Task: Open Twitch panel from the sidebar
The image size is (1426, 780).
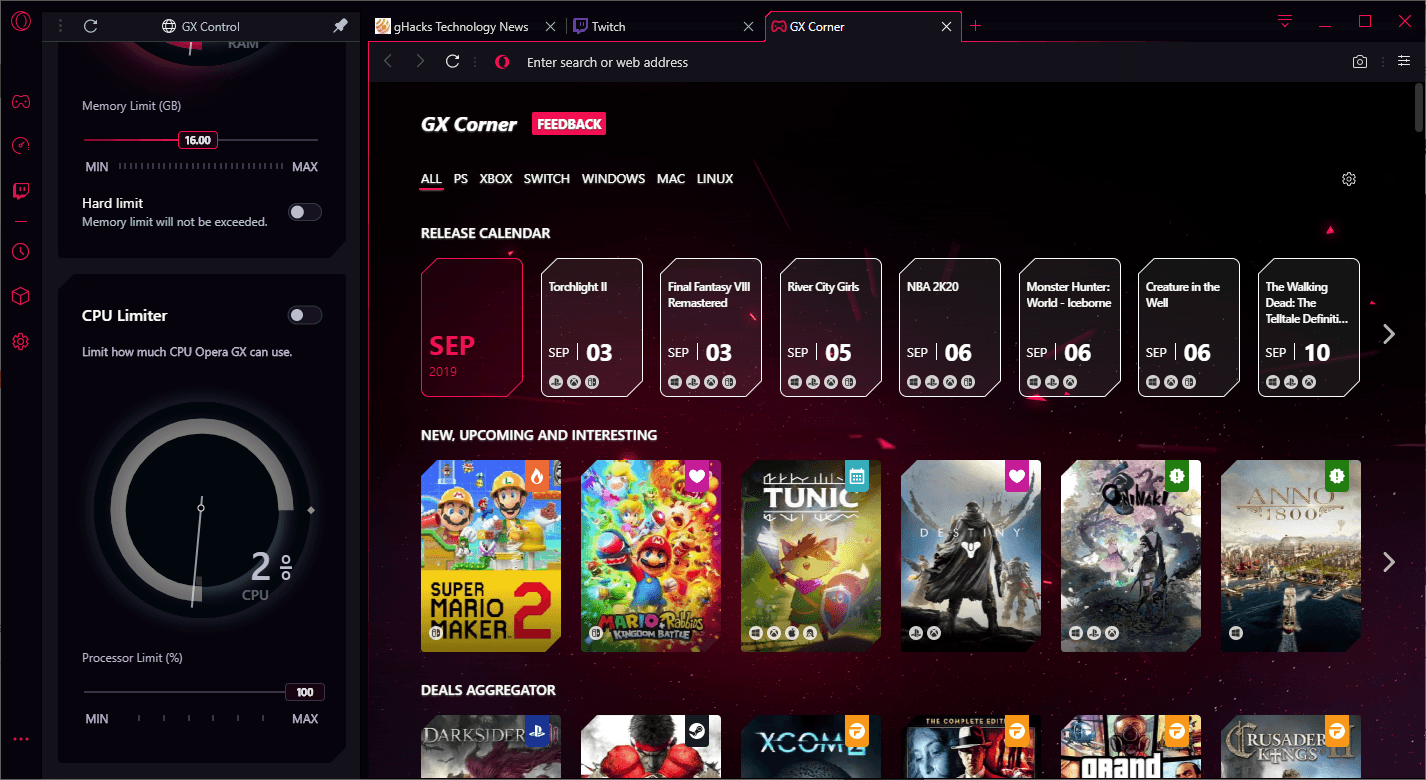Action: tap(21, 190)
